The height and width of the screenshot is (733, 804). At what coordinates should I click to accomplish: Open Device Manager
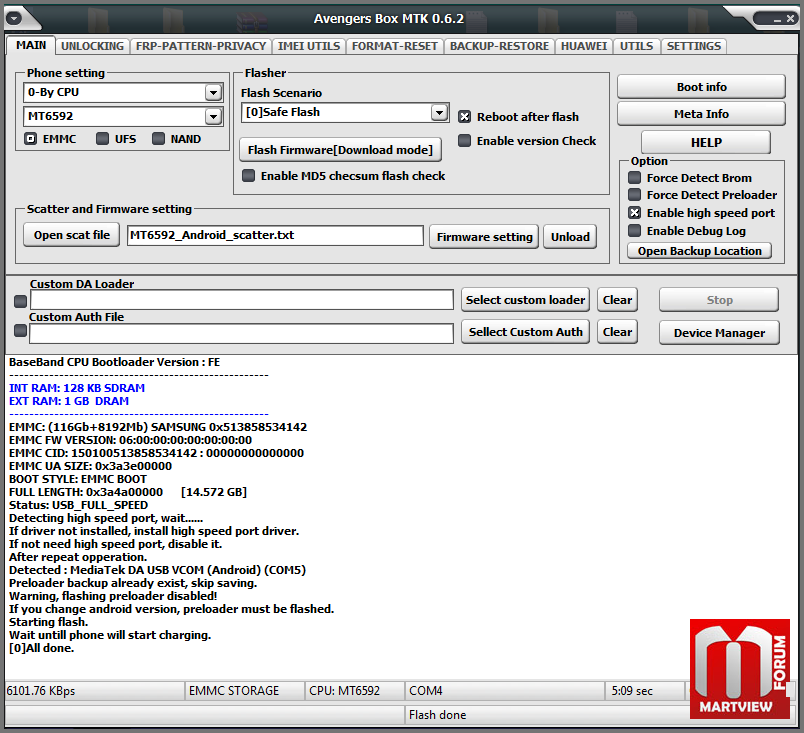tap(718, 333)
